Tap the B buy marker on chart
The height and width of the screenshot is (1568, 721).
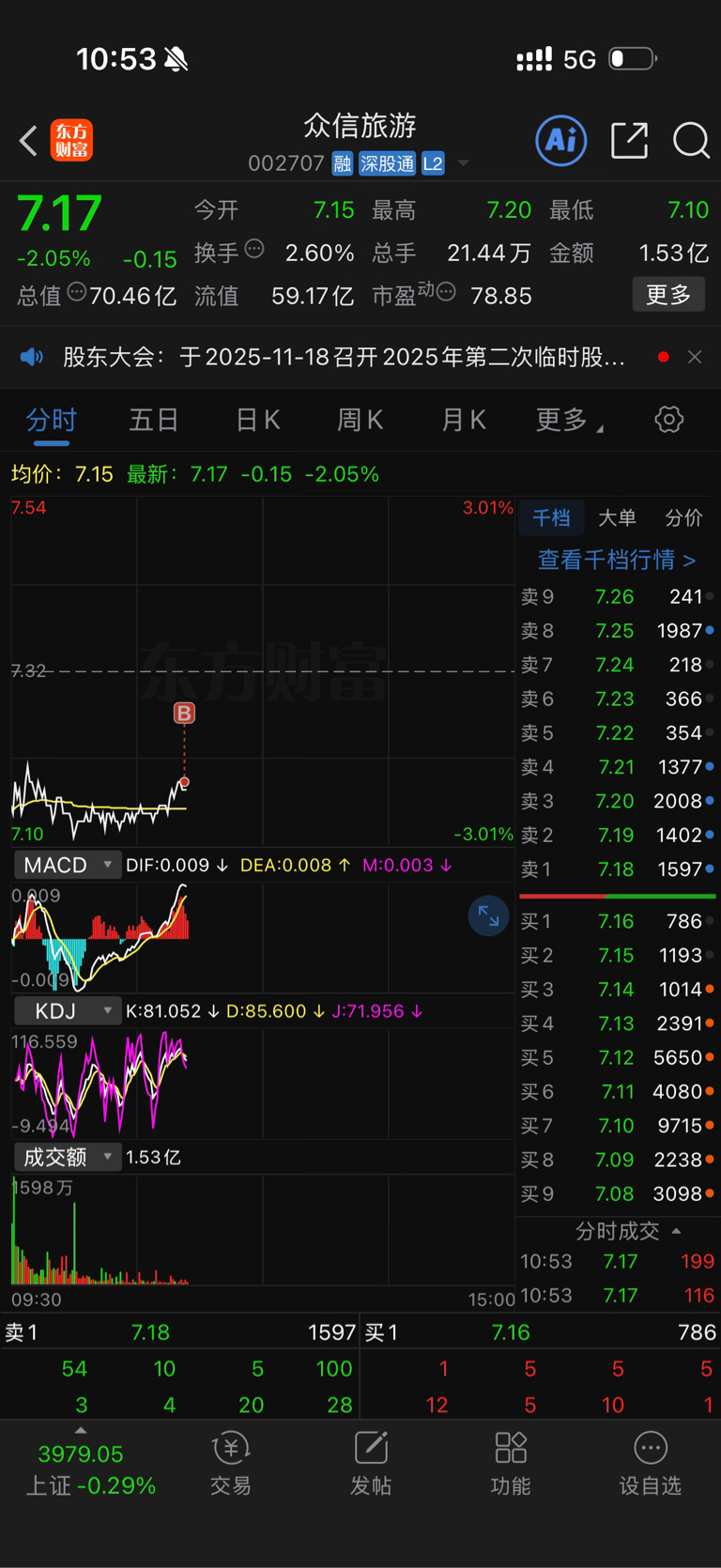[x=184, y=714]
